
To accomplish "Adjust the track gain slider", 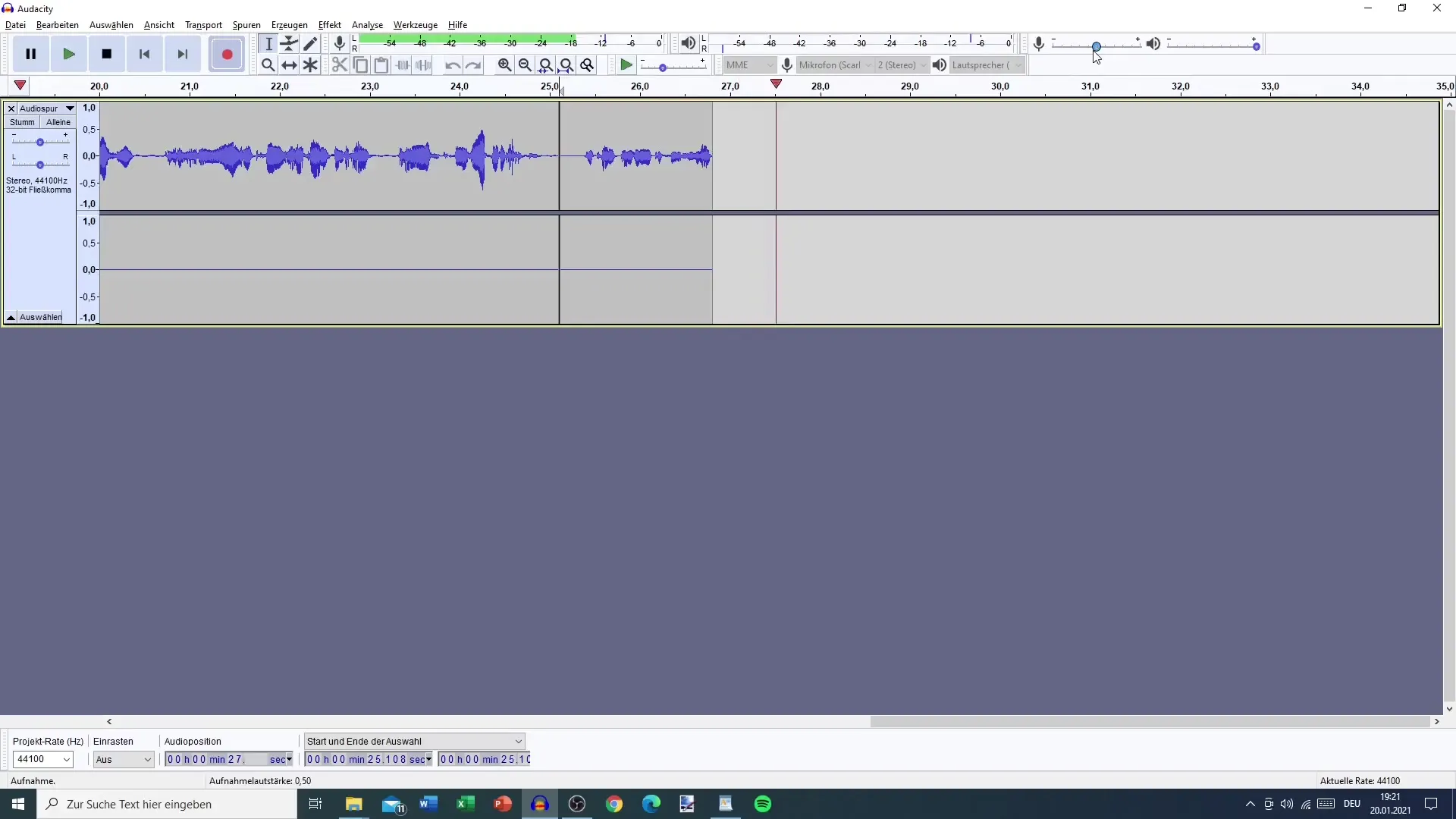I will [40, 142].
